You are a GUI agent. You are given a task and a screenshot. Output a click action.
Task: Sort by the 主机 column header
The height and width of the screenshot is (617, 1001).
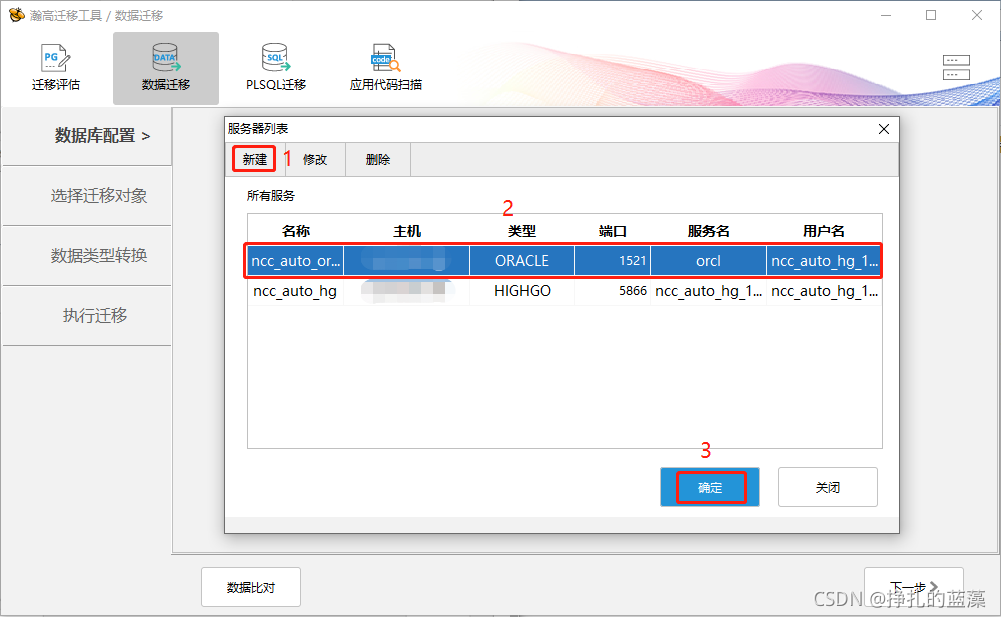click(407, 231)
